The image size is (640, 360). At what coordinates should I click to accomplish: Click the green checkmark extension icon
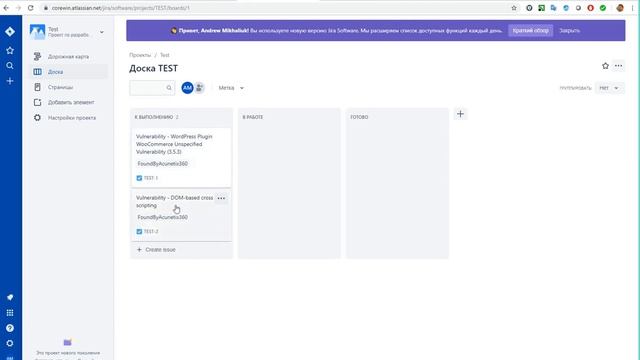(x=603, y=8)
